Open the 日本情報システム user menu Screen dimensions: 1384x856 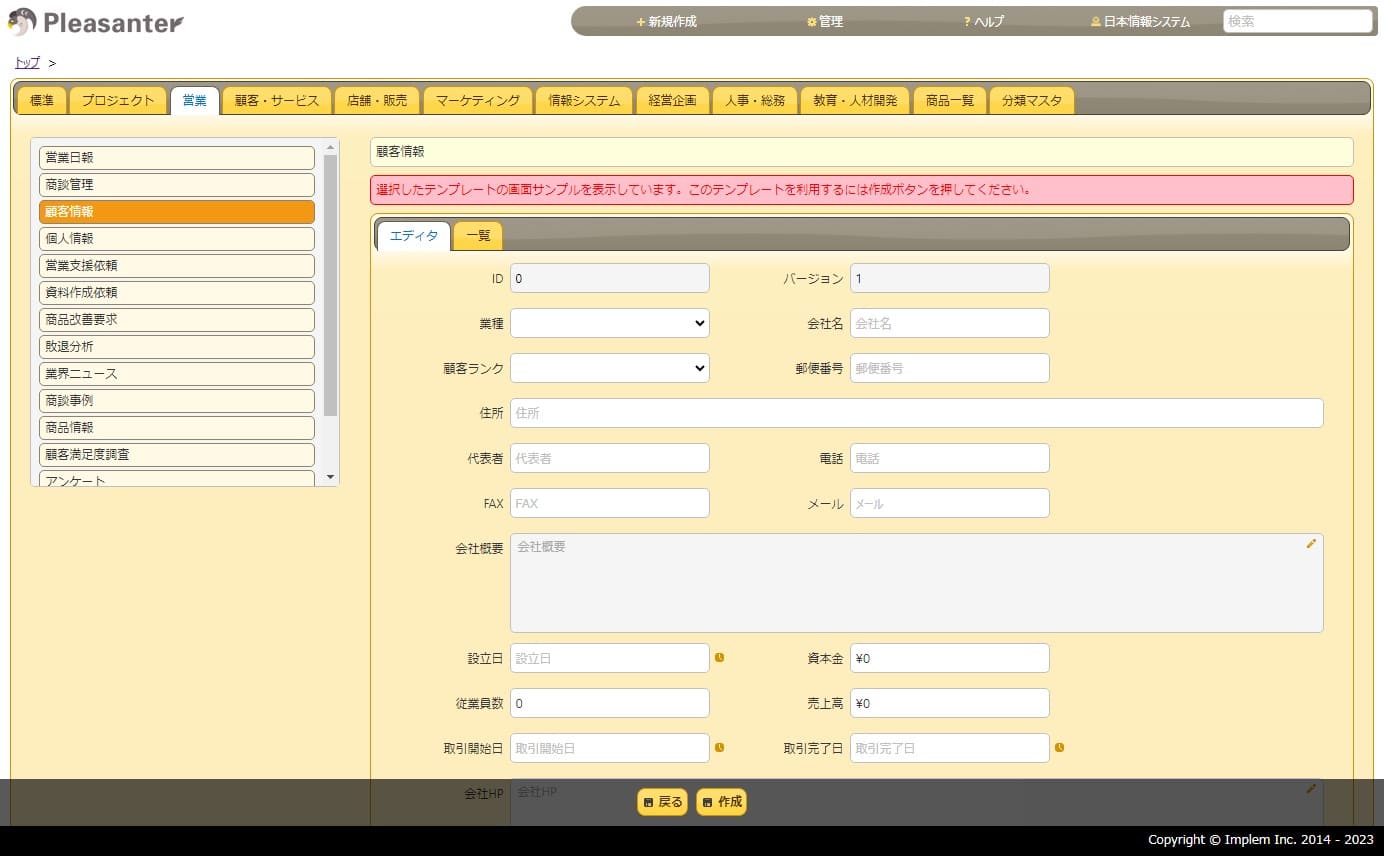click(1140, 21)
